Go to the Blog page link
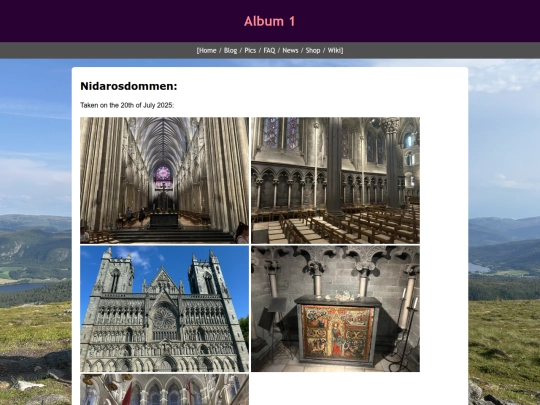Viewport: 540px width, 405px height. click(x=230, y=50)
